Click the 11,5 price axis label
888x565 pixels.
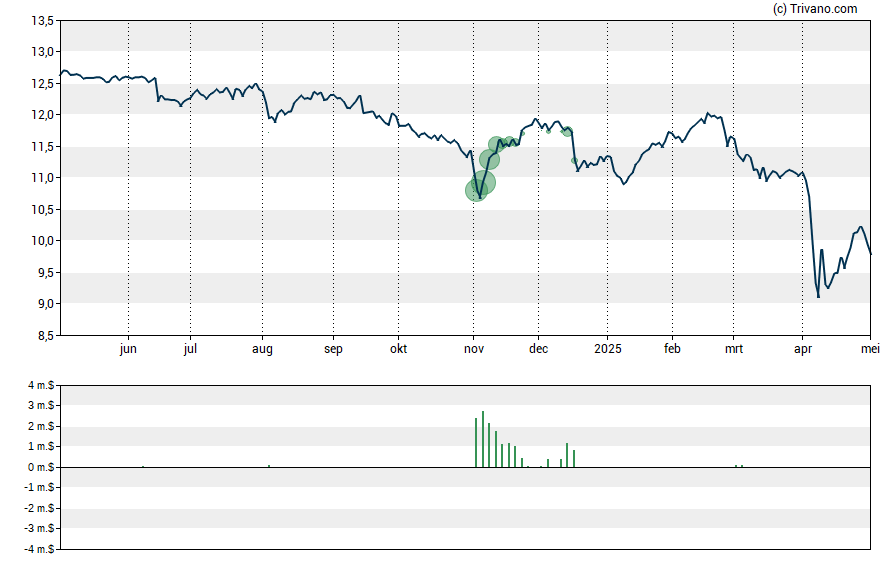tap(42, 147)
